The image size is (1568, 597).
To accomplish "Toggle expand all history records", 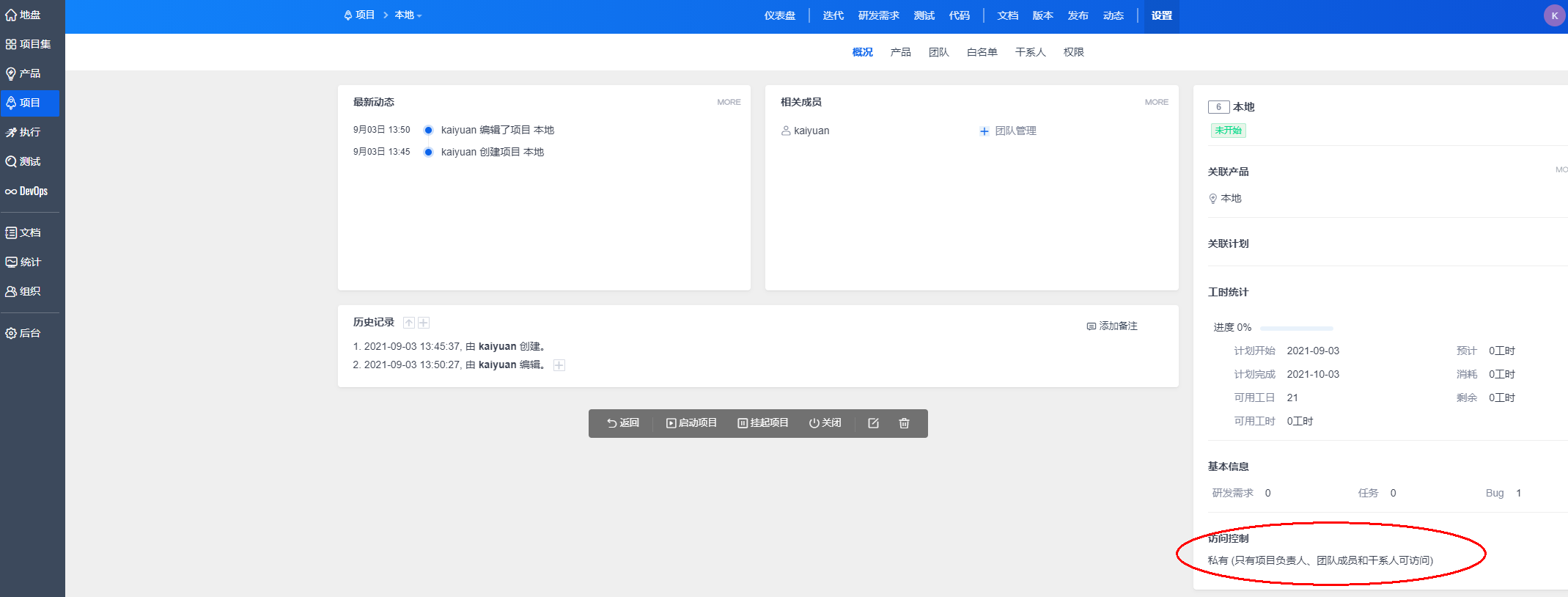I will [x=424, y=323].
